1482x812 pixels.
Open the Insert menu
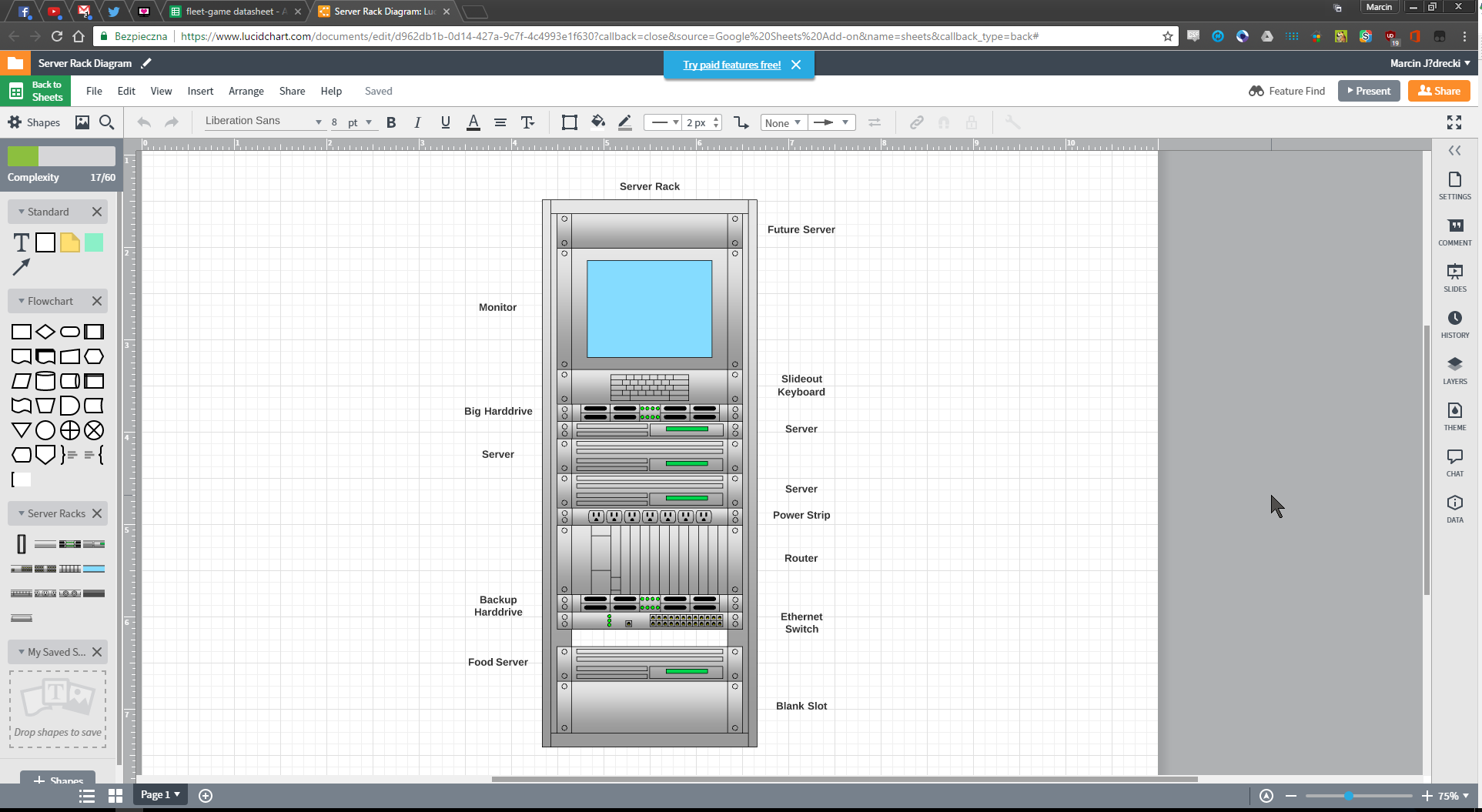[x=200, y=91]
